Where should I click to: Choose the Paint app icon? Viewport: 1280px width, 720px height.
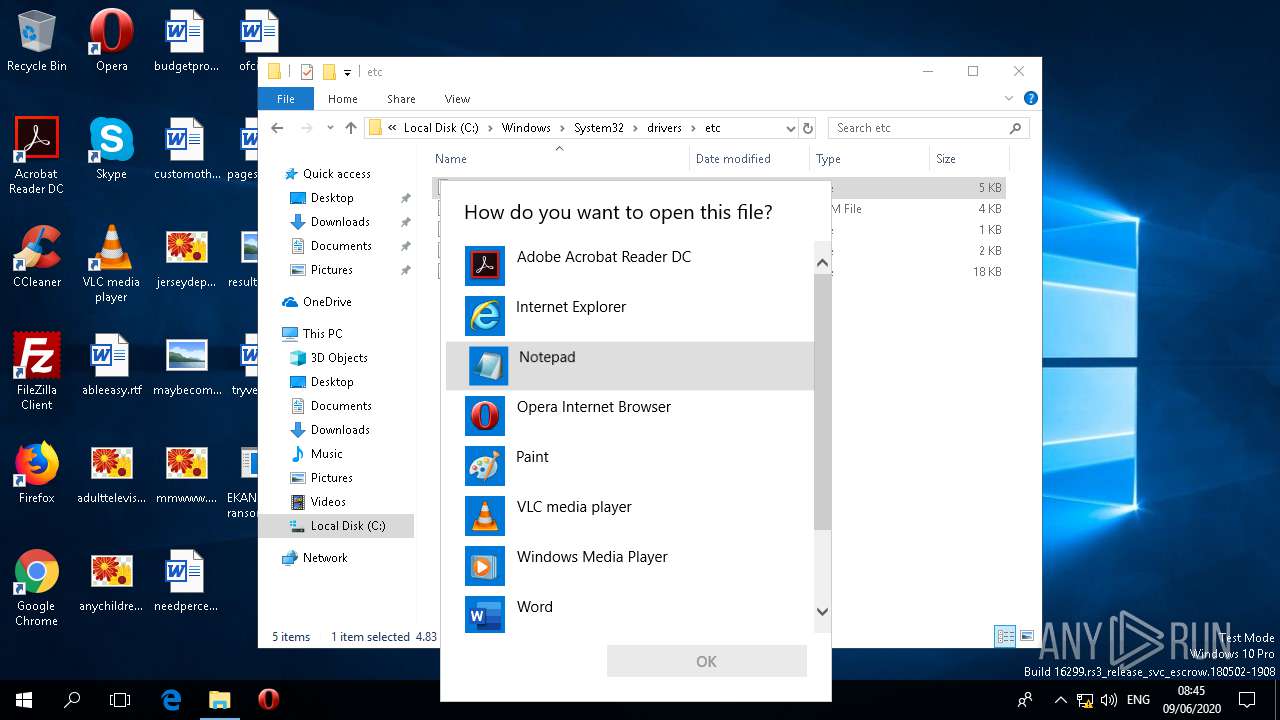click(485, 466)
